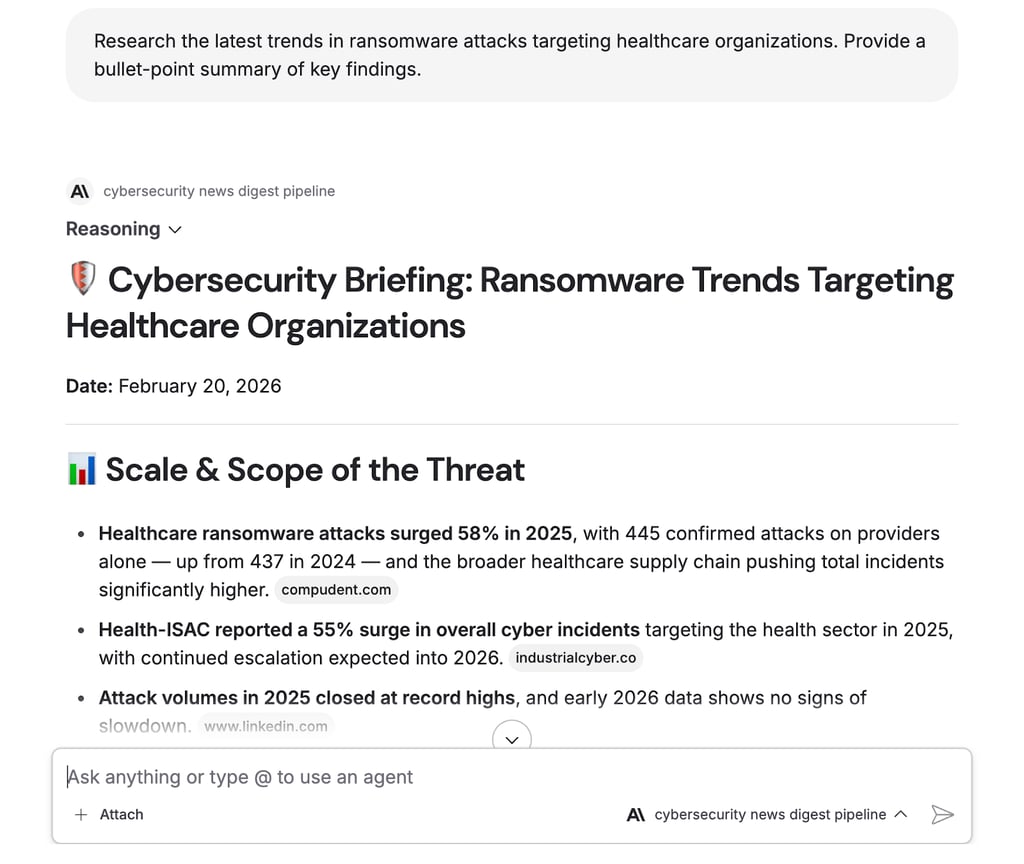The width and height of the screenshot is (1024, 864).
Task: Open the www.linkedin.com source citation
Action: pos(266,726)
